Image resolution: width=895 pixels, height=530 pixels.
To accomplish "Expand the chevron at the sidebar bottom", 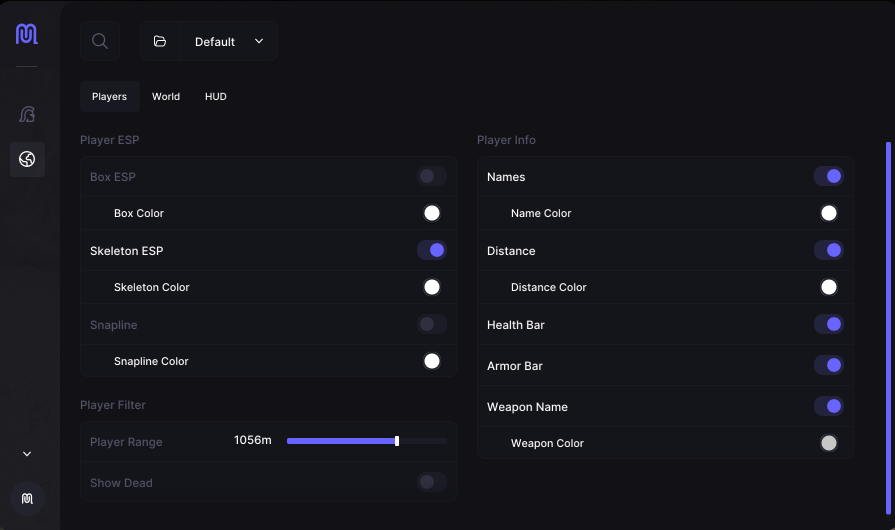I will point(27,454).
